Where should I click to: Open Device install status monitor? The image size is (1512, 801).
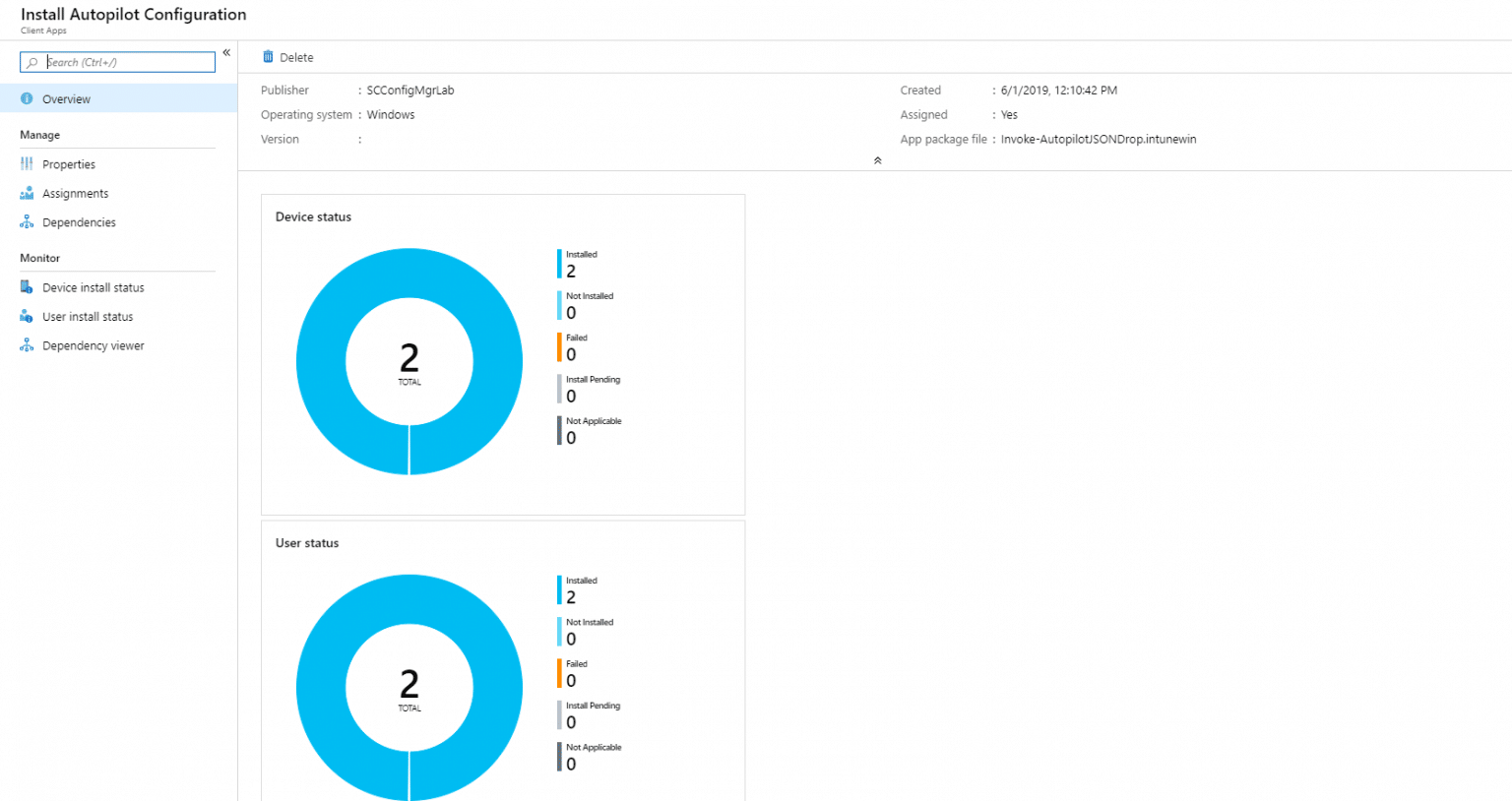[93, 286]
